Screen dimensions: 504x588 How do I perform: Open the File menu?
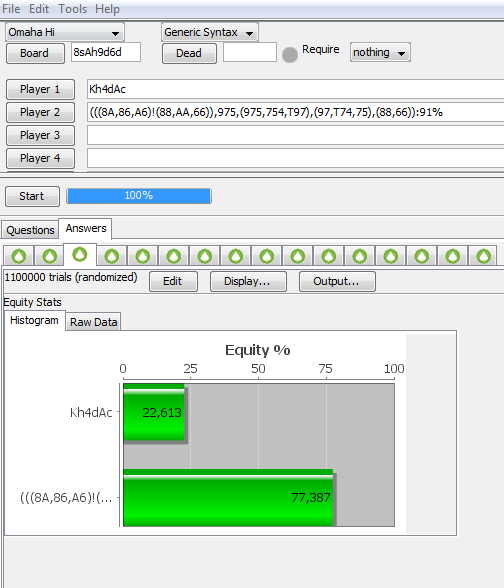[11, 9]
